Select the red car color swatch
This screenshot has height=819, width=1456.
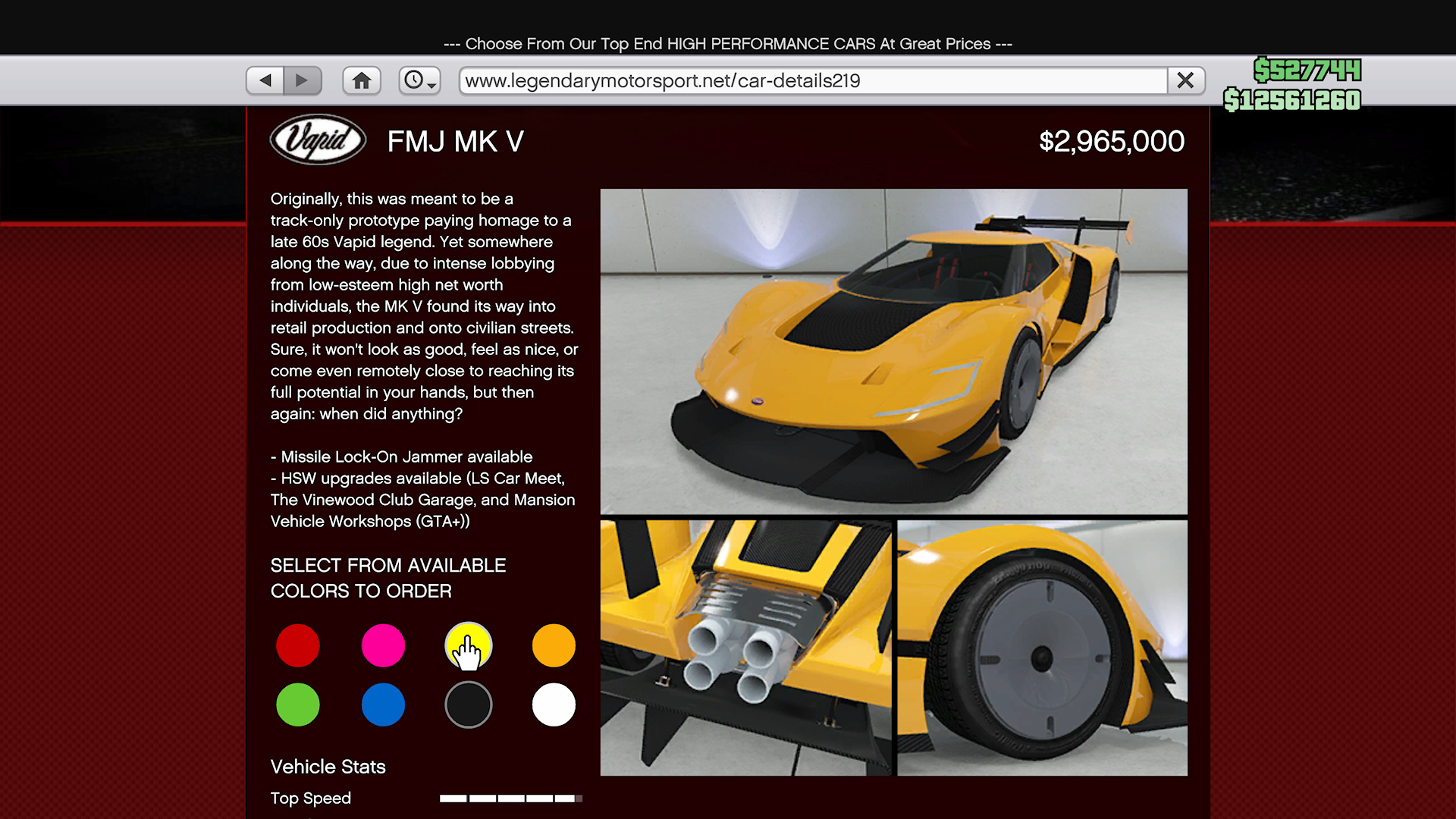pyautogui.click(x=298, y=645)
